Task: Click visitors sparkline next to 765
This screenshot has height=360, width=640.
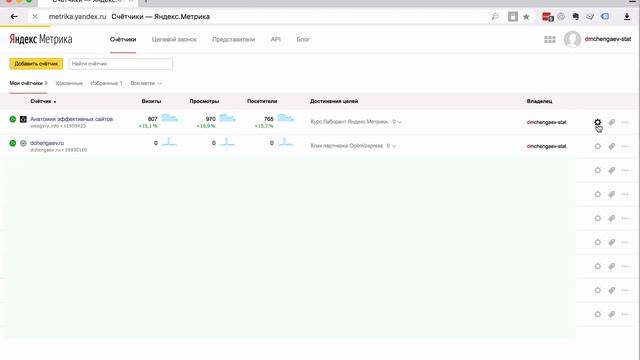Action: pos(285,118)
